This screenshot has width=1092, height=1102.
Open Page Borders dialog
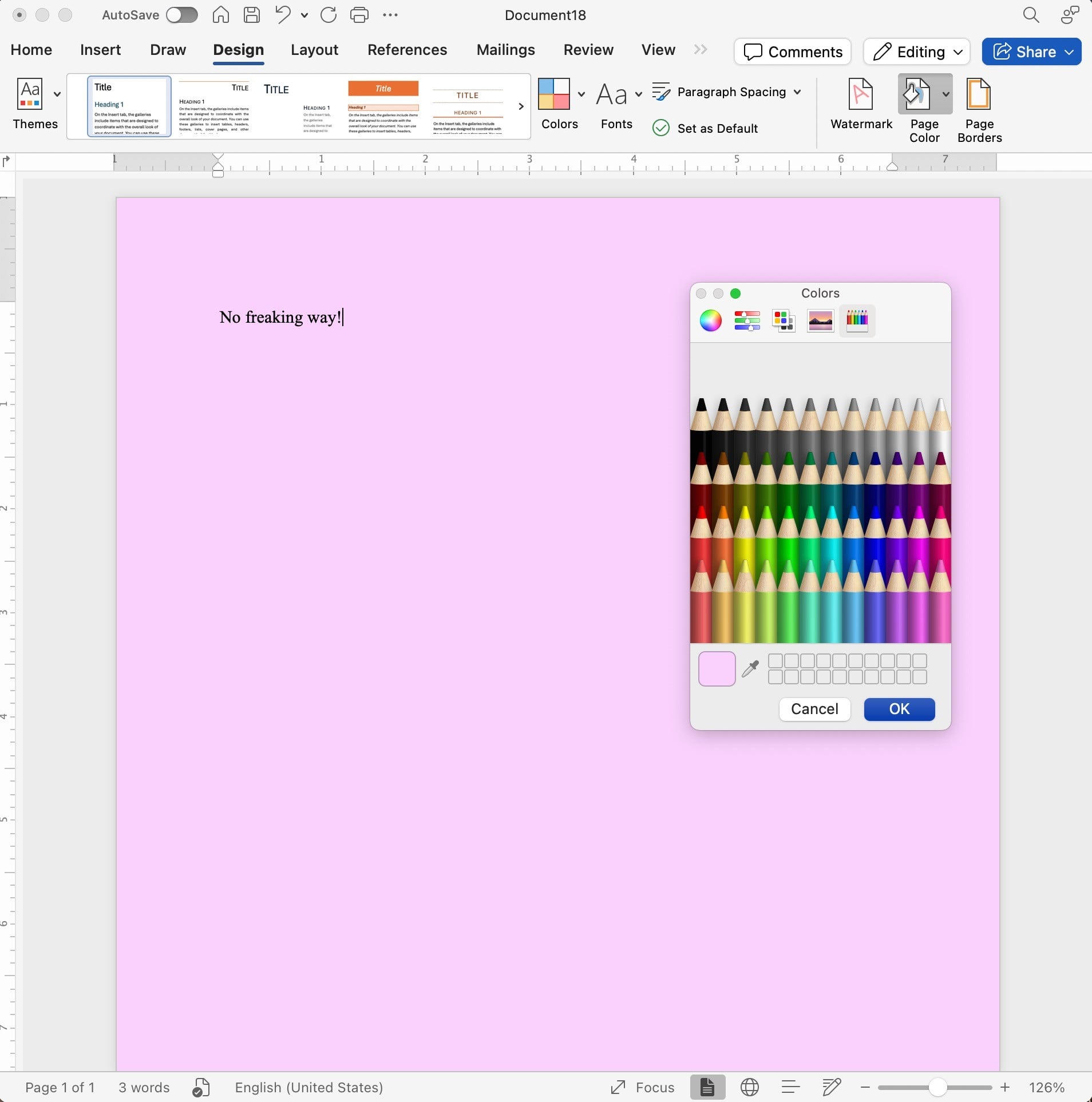(979, 111)
